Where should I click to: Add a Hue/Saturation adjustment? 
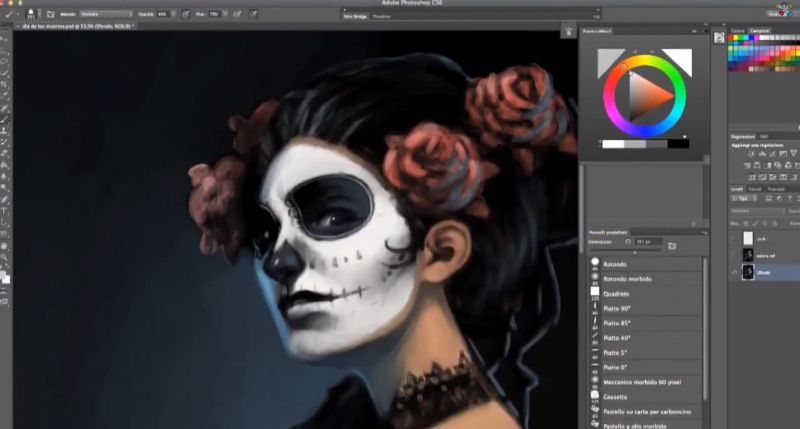point(746,165)
